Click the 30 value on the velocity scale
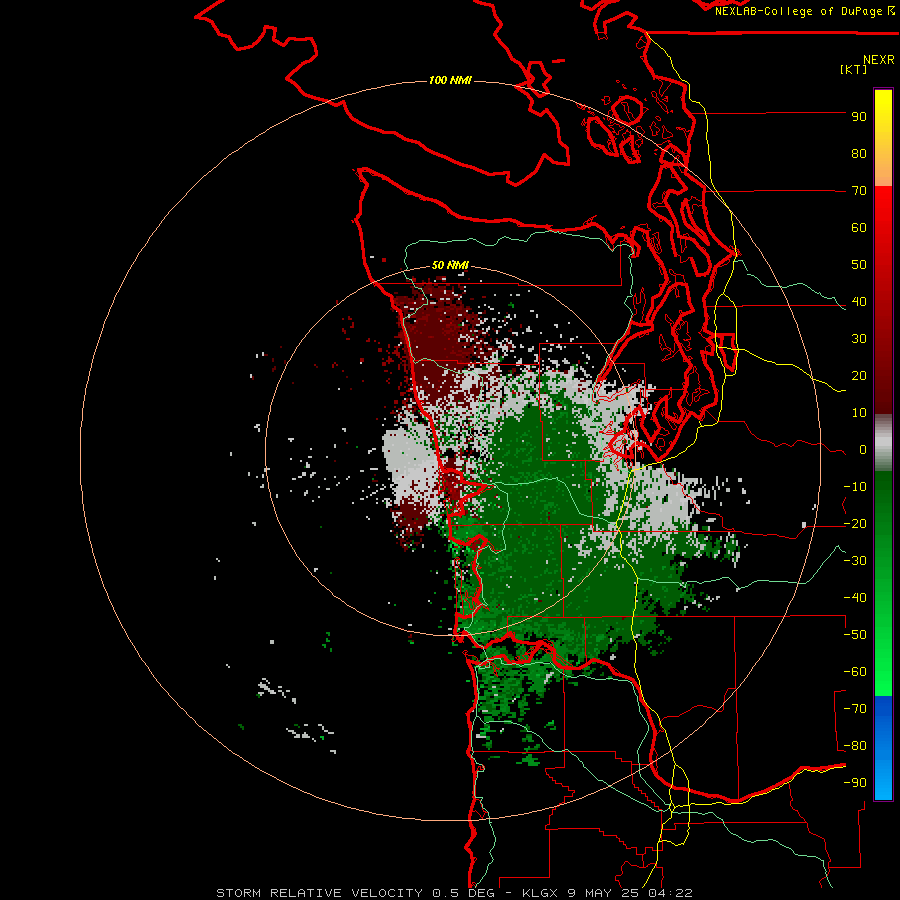The image size is (900, 900). (x=859, y=339)
